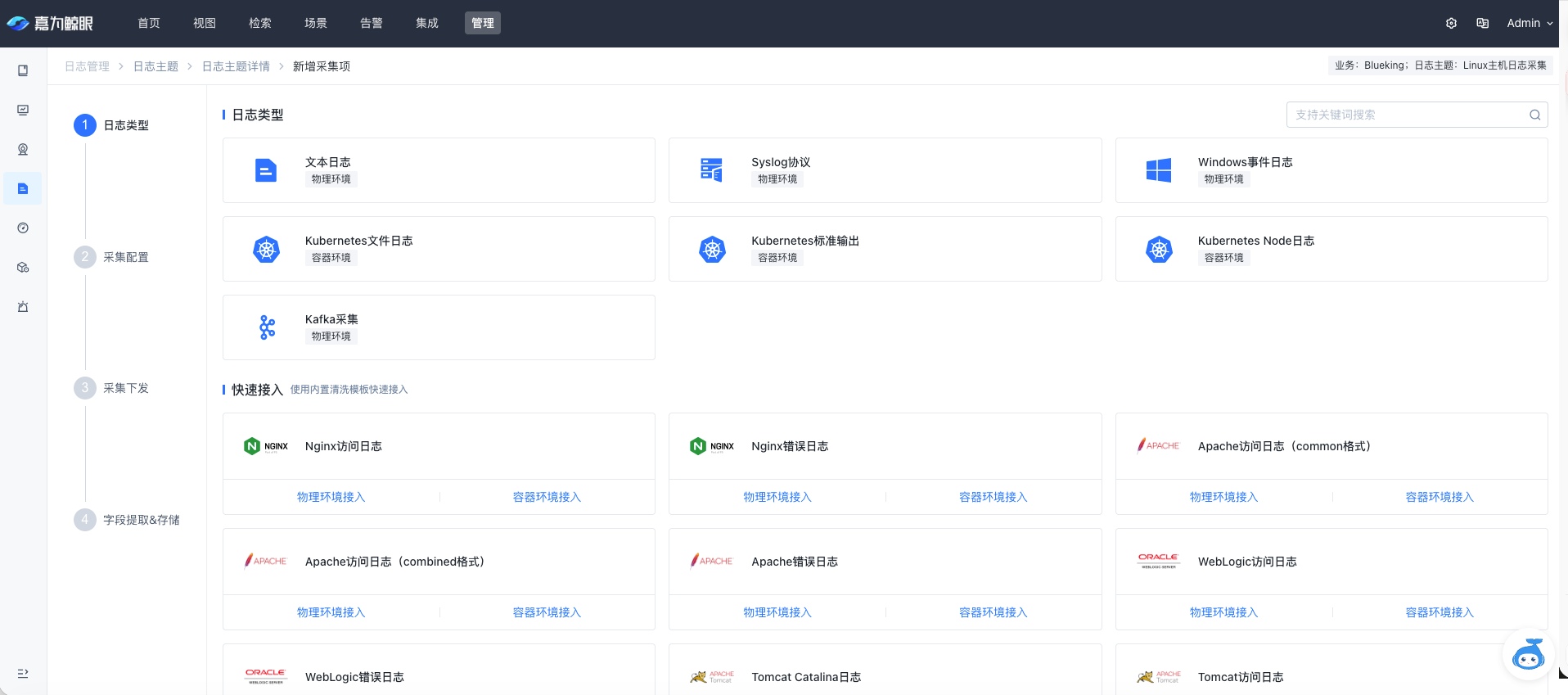Click 容器环境接入 under Apache错误日志
The height and width of the screenshot is (695, 1568).
pyautogui.click(x=993, y=612)
